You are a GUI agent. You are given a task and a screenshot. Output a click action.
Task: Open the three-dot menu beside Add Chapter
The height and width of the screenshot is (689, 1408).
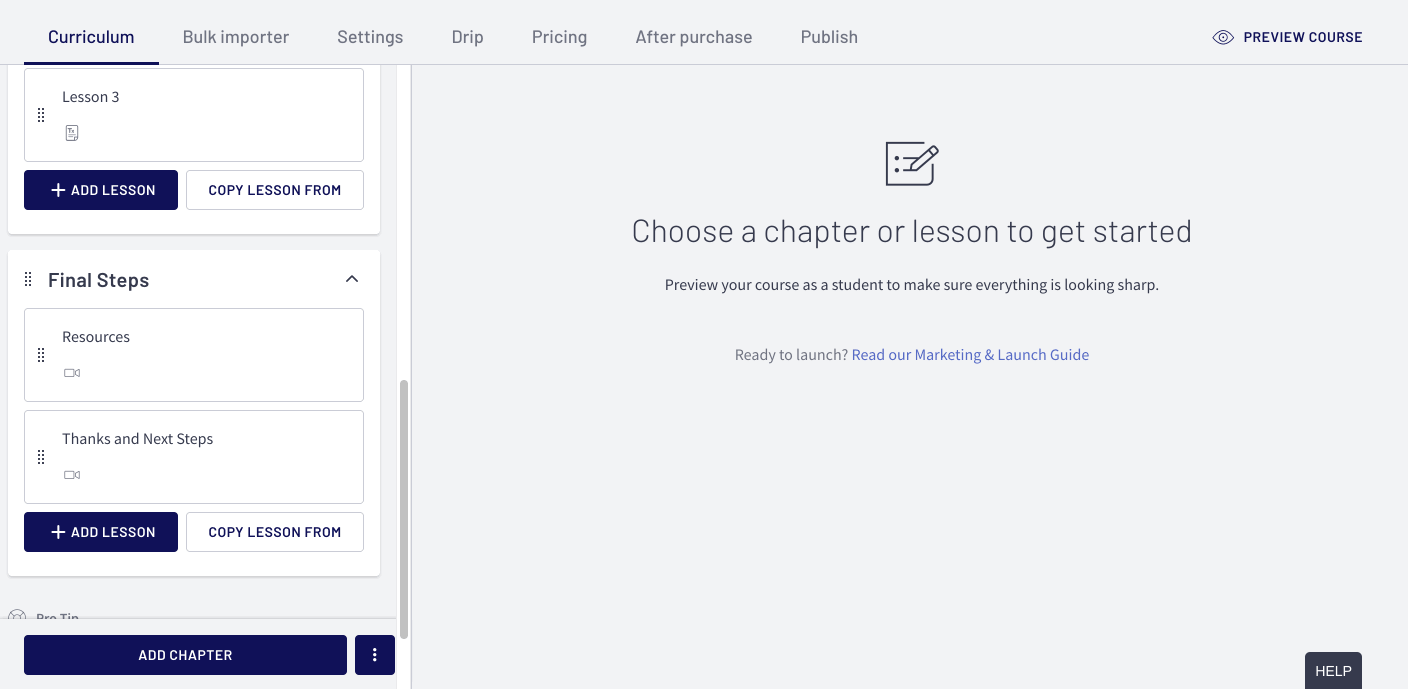pos(374,655)
